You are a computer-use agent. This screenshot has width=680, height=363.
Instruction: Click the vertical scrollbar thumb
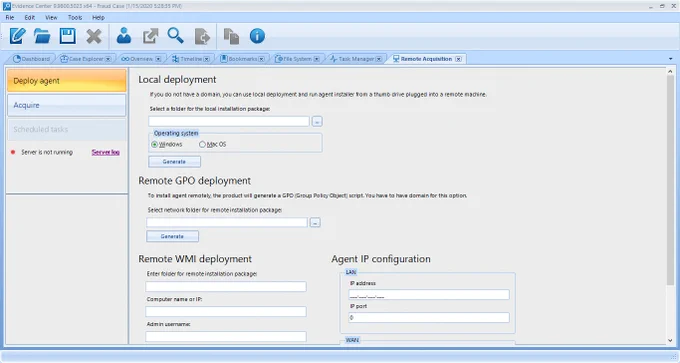(x=670, y=180)
